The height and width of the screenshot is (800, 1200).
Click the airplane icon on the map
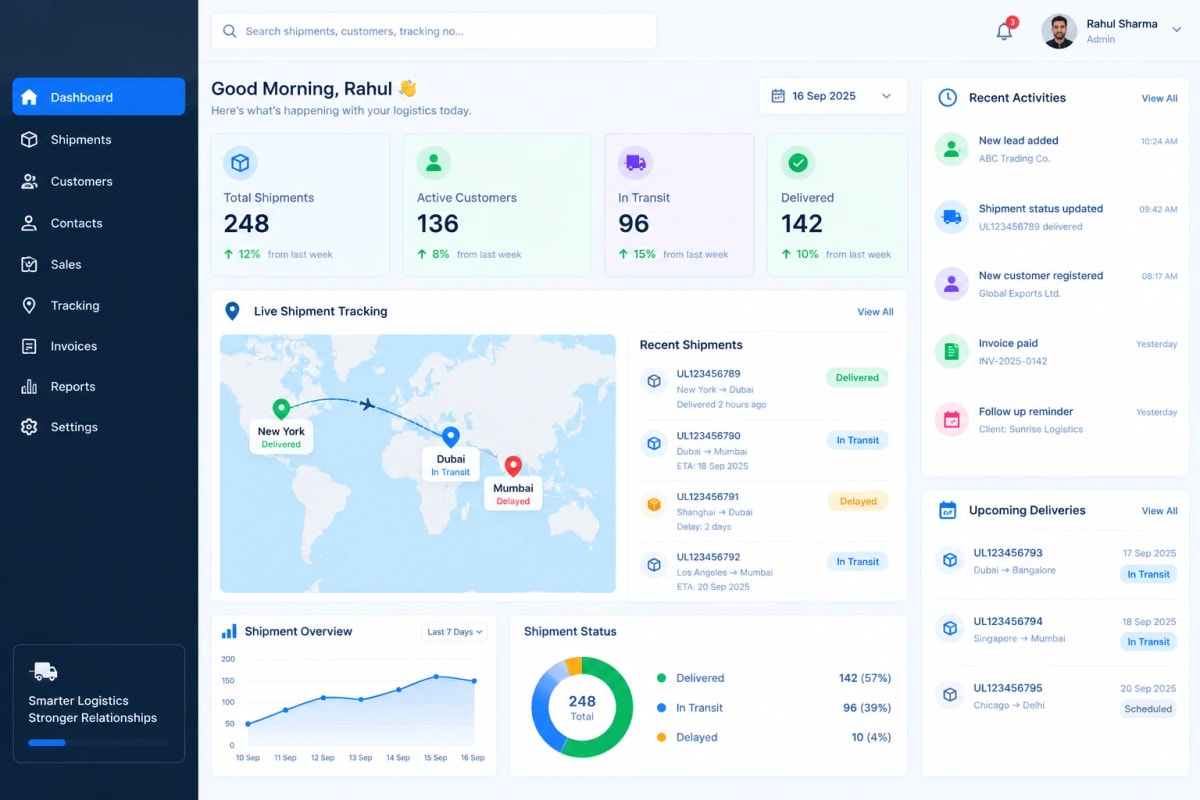pyautogui.click(x=367, y=404)
